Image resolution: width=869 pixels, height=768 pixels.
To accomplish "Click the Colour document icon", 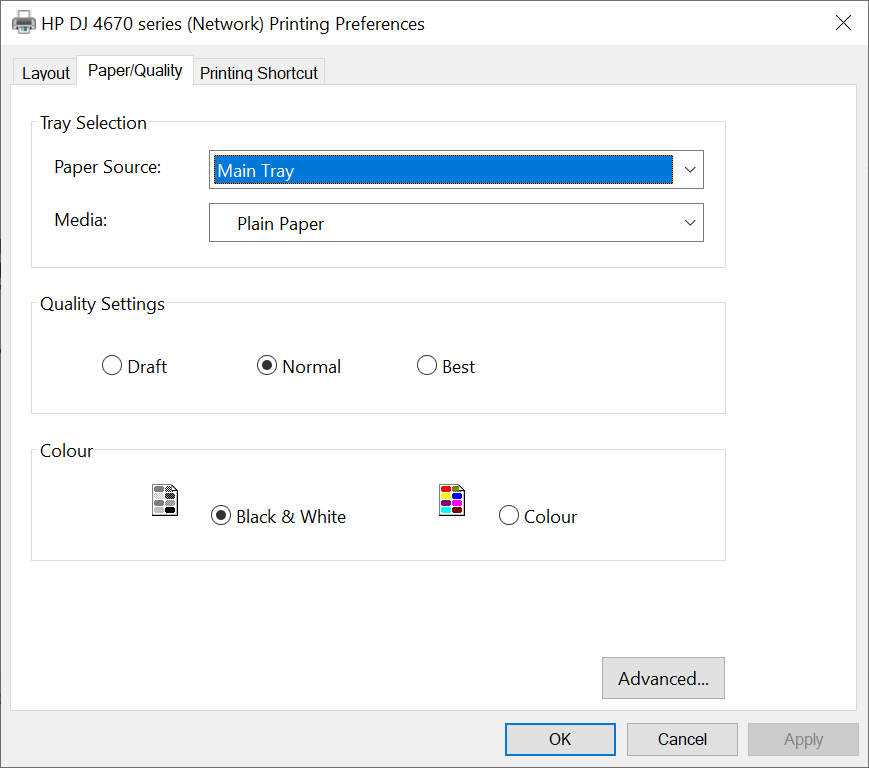I will tap(452, 500).
